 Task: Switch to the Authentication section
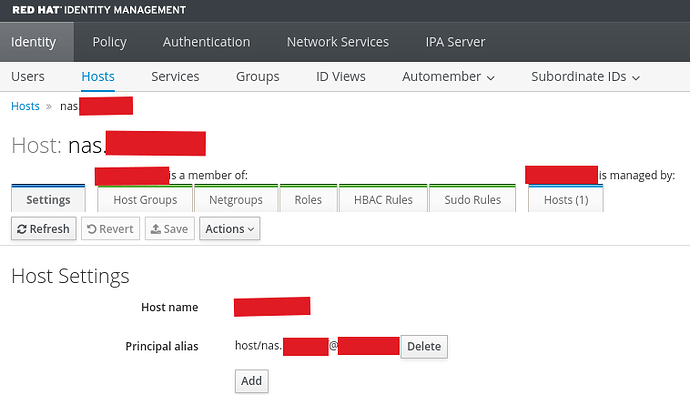tap(206, 42)
